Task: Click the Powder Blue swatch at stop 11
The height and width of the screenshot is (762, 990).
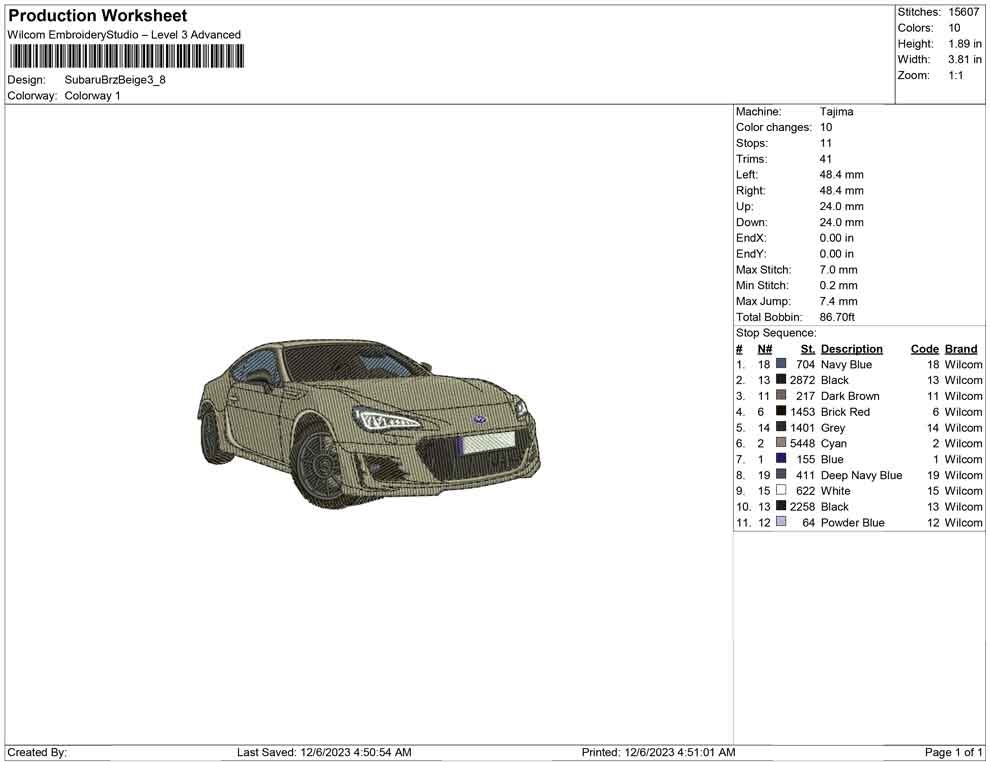Action: [x=779, y=522]
